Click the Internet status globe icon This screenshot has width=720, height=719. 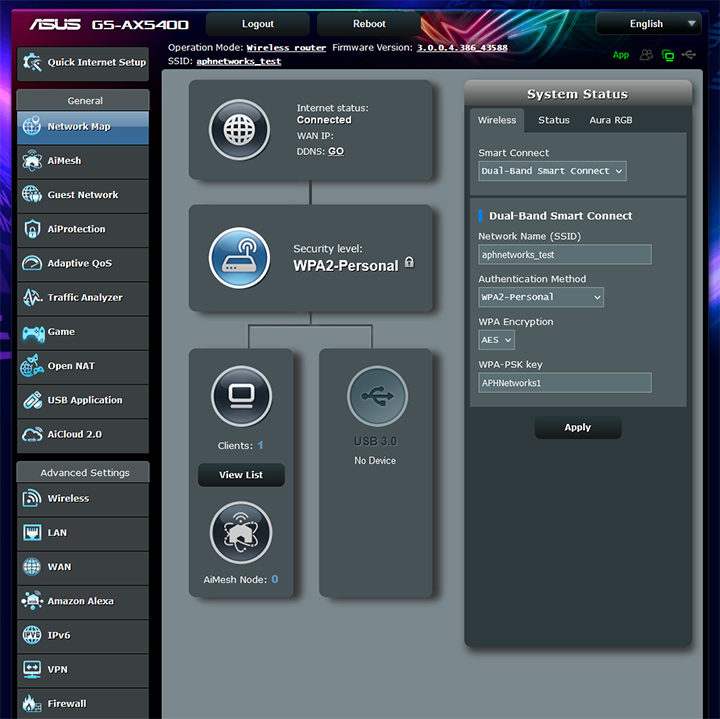(x=239, y=130)
